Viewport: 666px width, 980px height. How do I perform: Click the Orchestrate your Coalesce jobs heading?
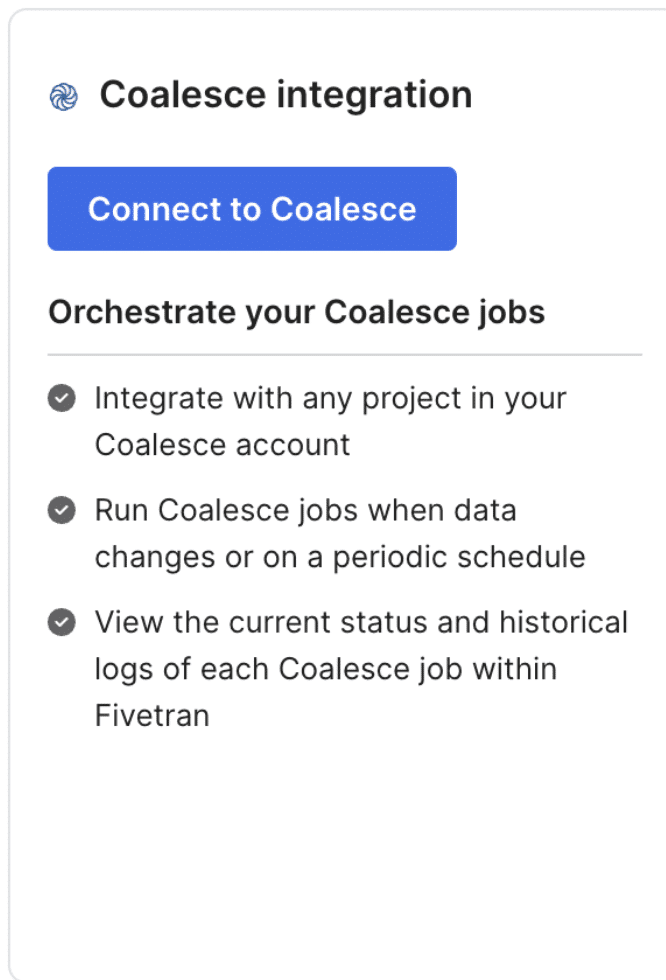tap(297, 312)
